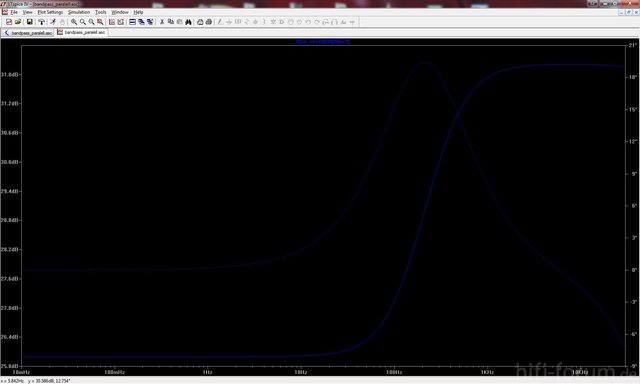Image resolution: width=640 pixels, height=384 pixels.
Task: Tile the windows using the tile icon
Action: (132, 22)
